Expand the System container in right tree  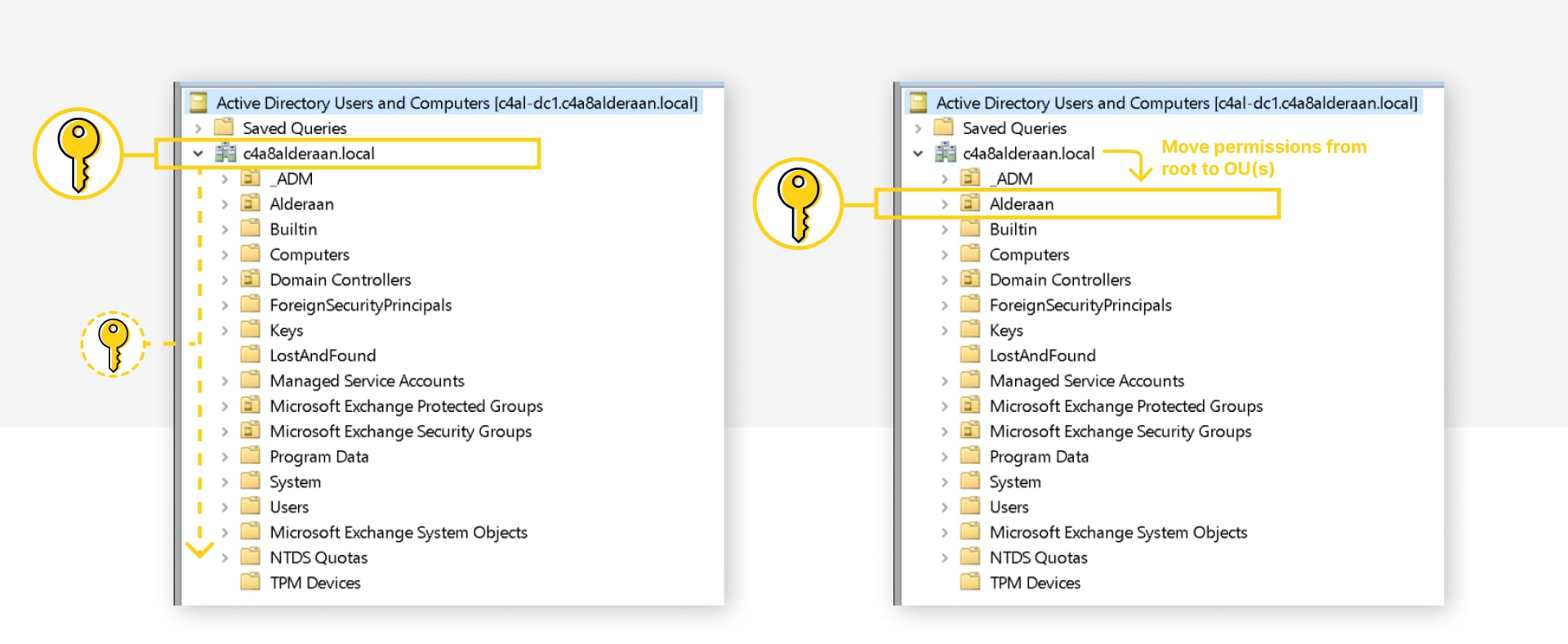[x=944, y=482]
